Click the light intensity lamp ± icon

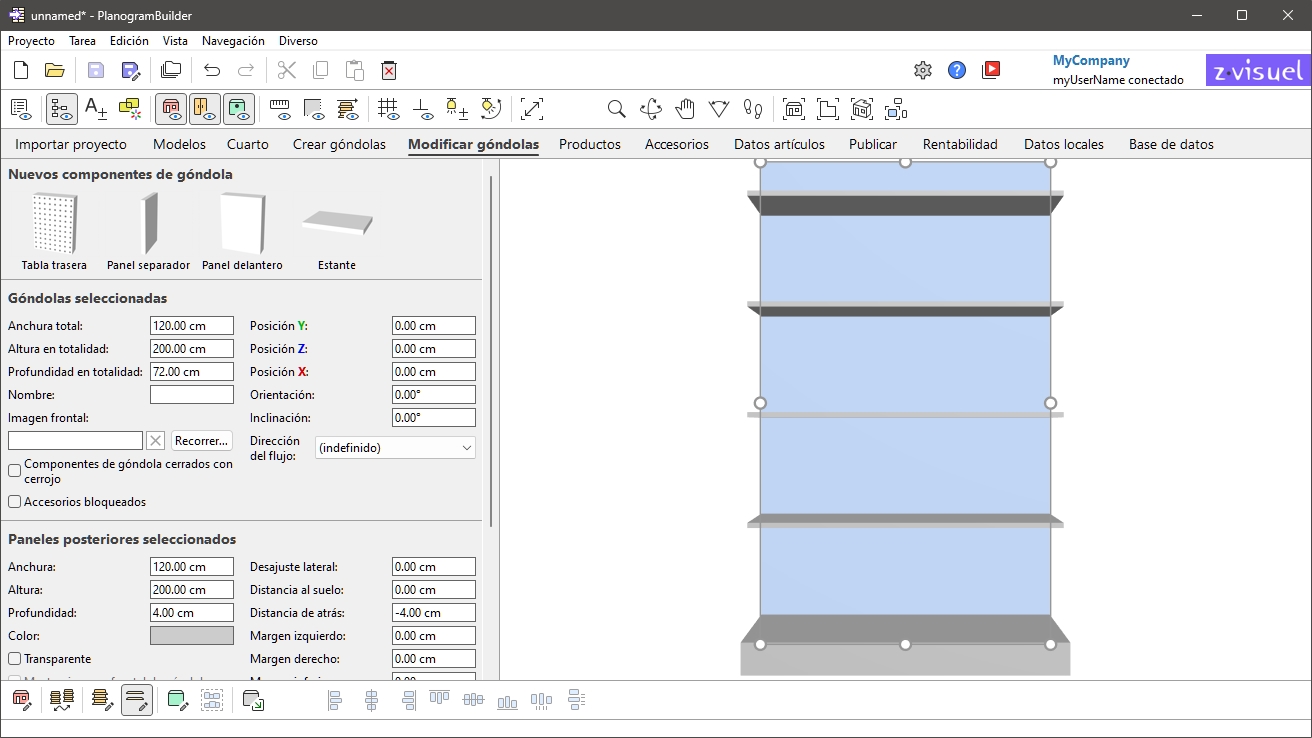pos(457,108)
